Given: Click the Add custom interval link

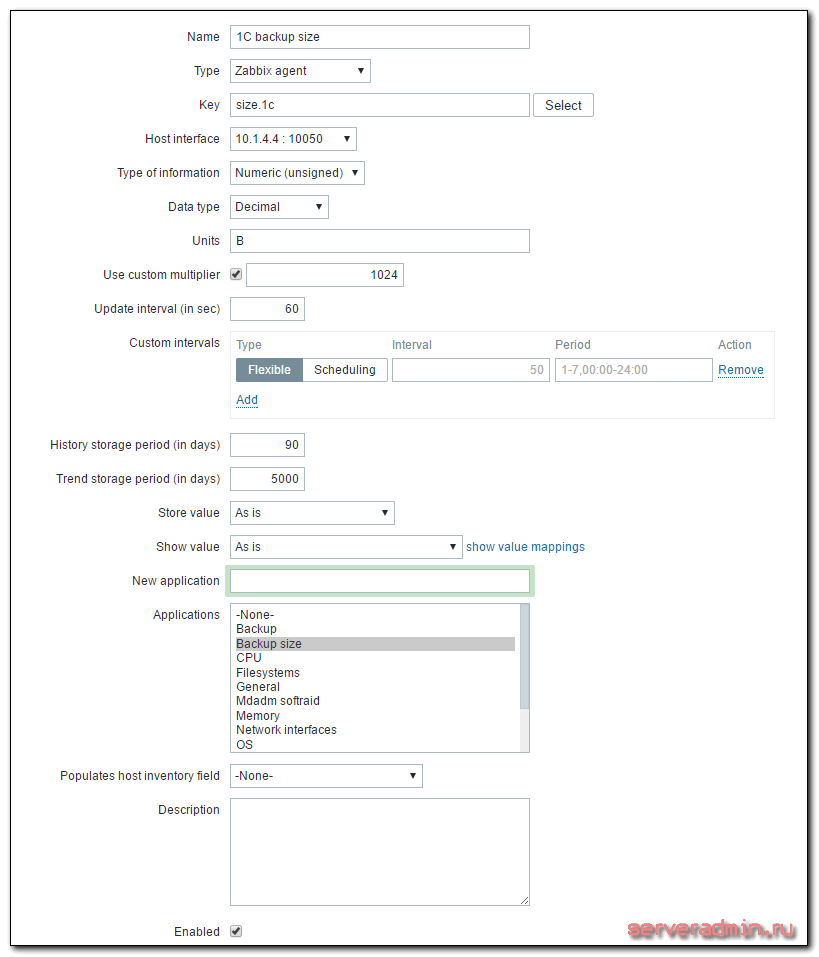Looking at the screenshot, I should pos(247,400).
